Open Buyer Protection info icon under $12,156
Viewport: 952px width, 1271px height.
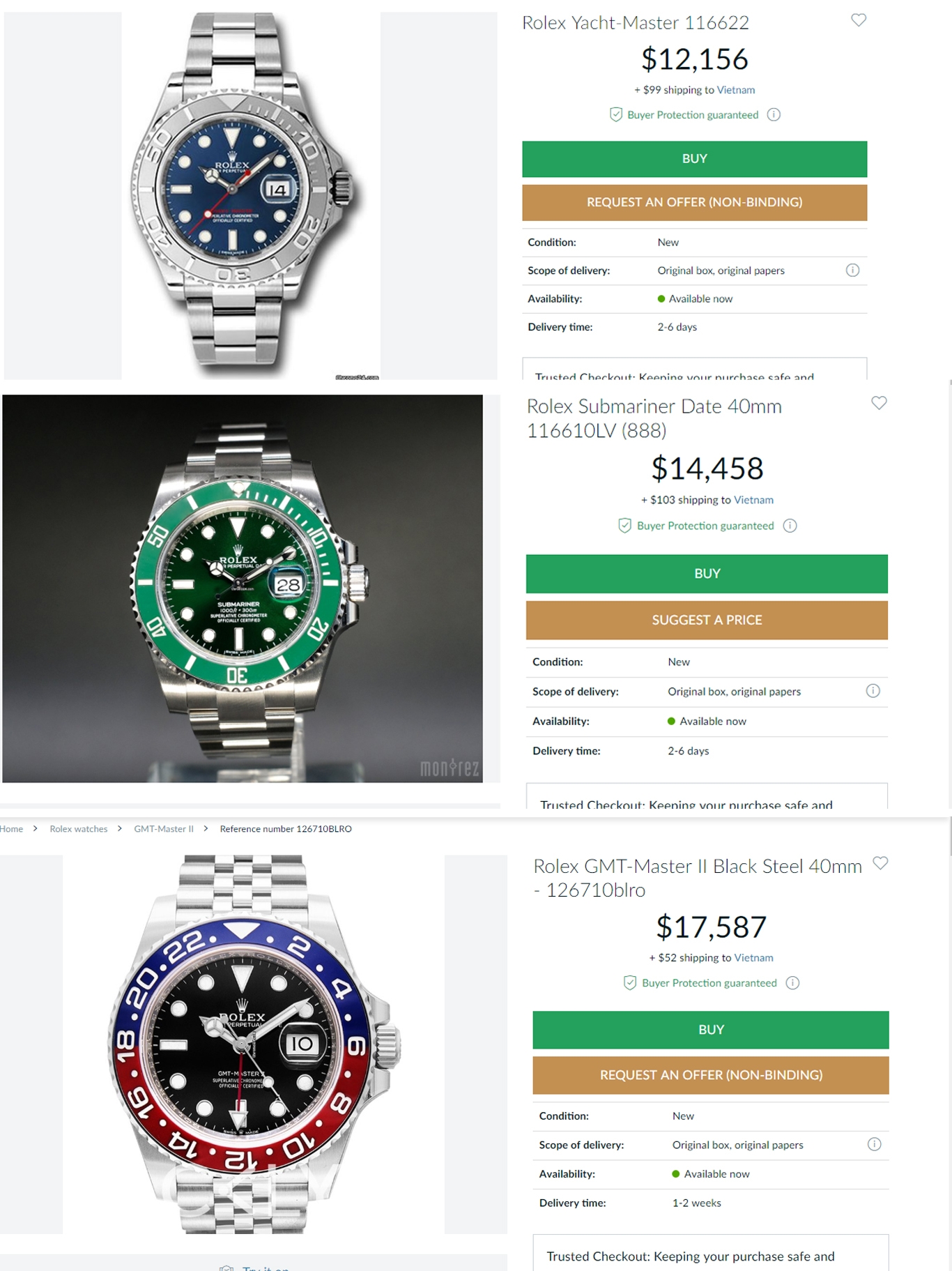click(774, 115)
